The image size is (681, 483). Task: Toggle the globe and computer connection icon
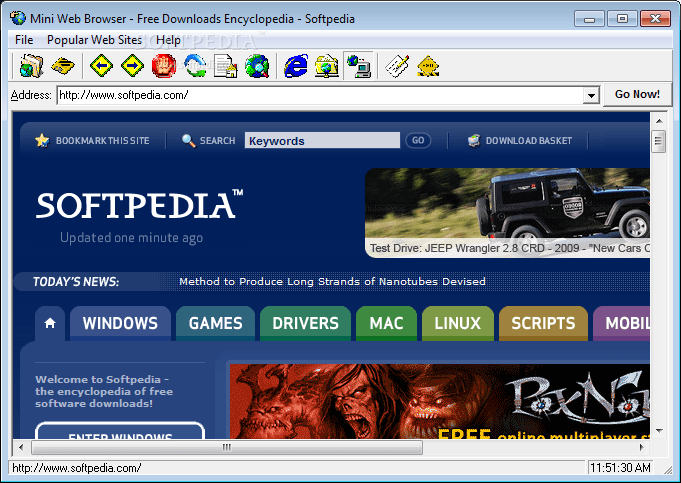pyautogui.click(x=359, y=66)
